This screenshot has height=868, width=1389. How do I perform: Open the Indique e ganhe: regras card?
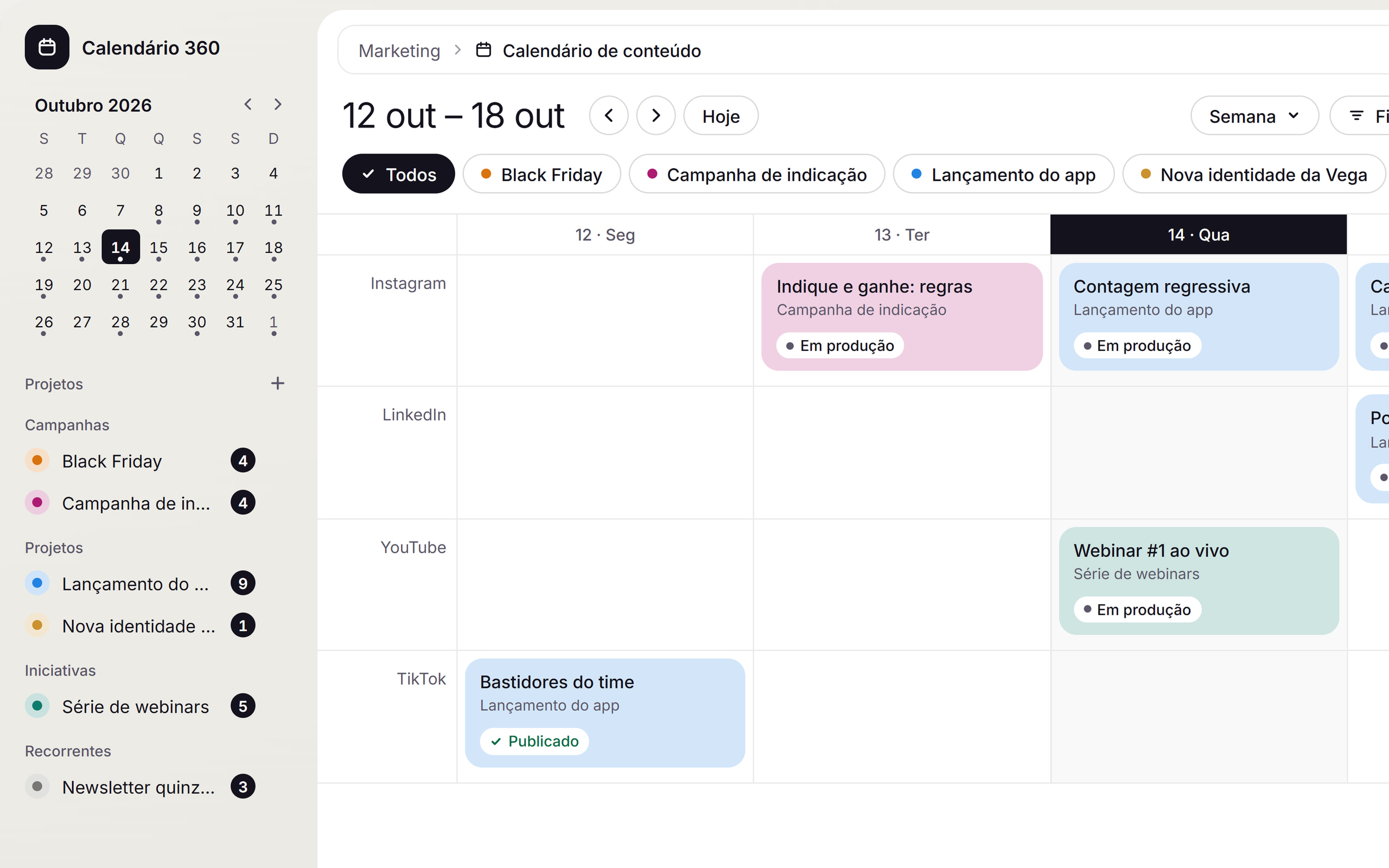pos(902,317)
